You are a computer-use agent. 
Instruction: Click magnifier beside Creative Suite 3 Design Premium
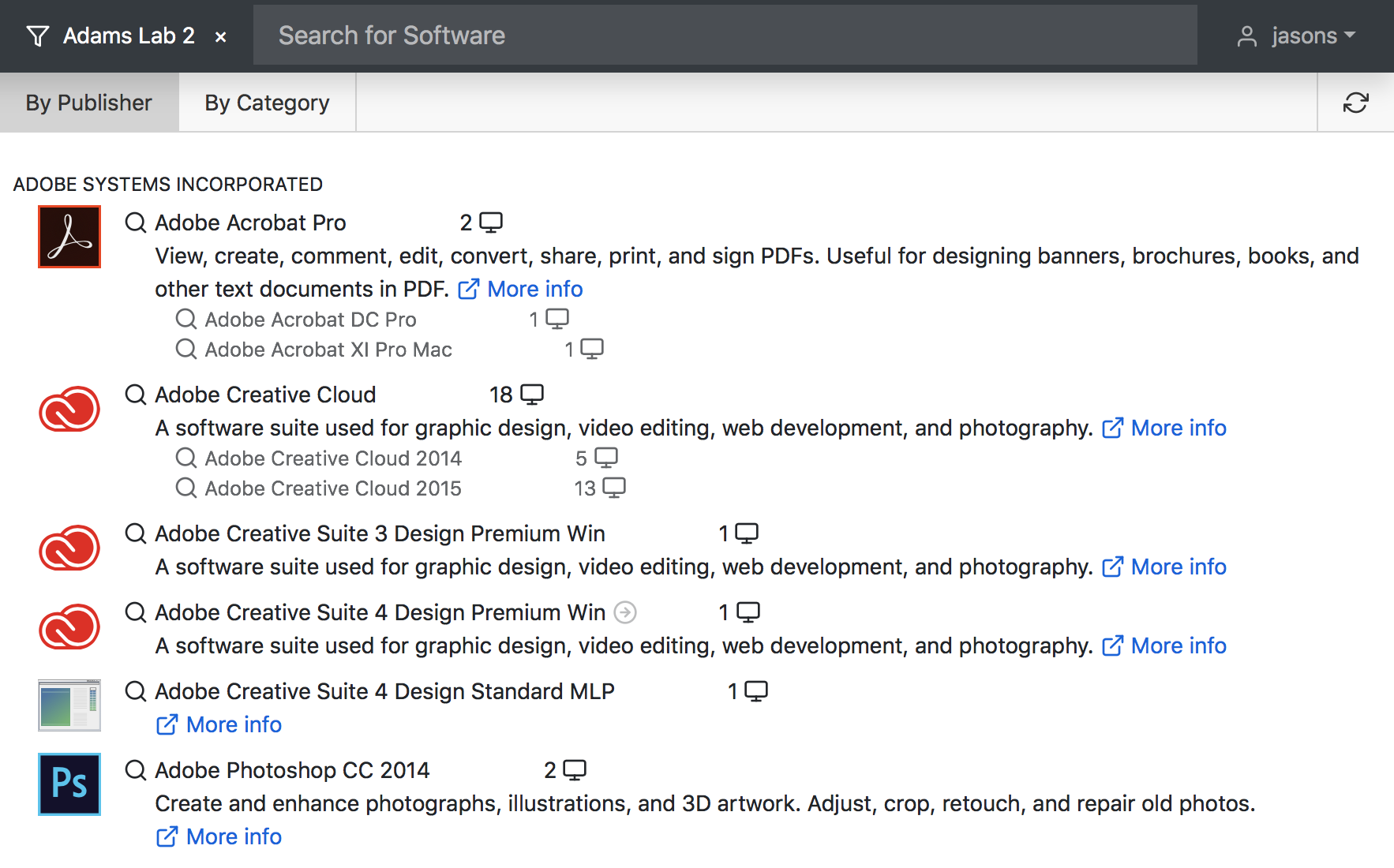136,533
